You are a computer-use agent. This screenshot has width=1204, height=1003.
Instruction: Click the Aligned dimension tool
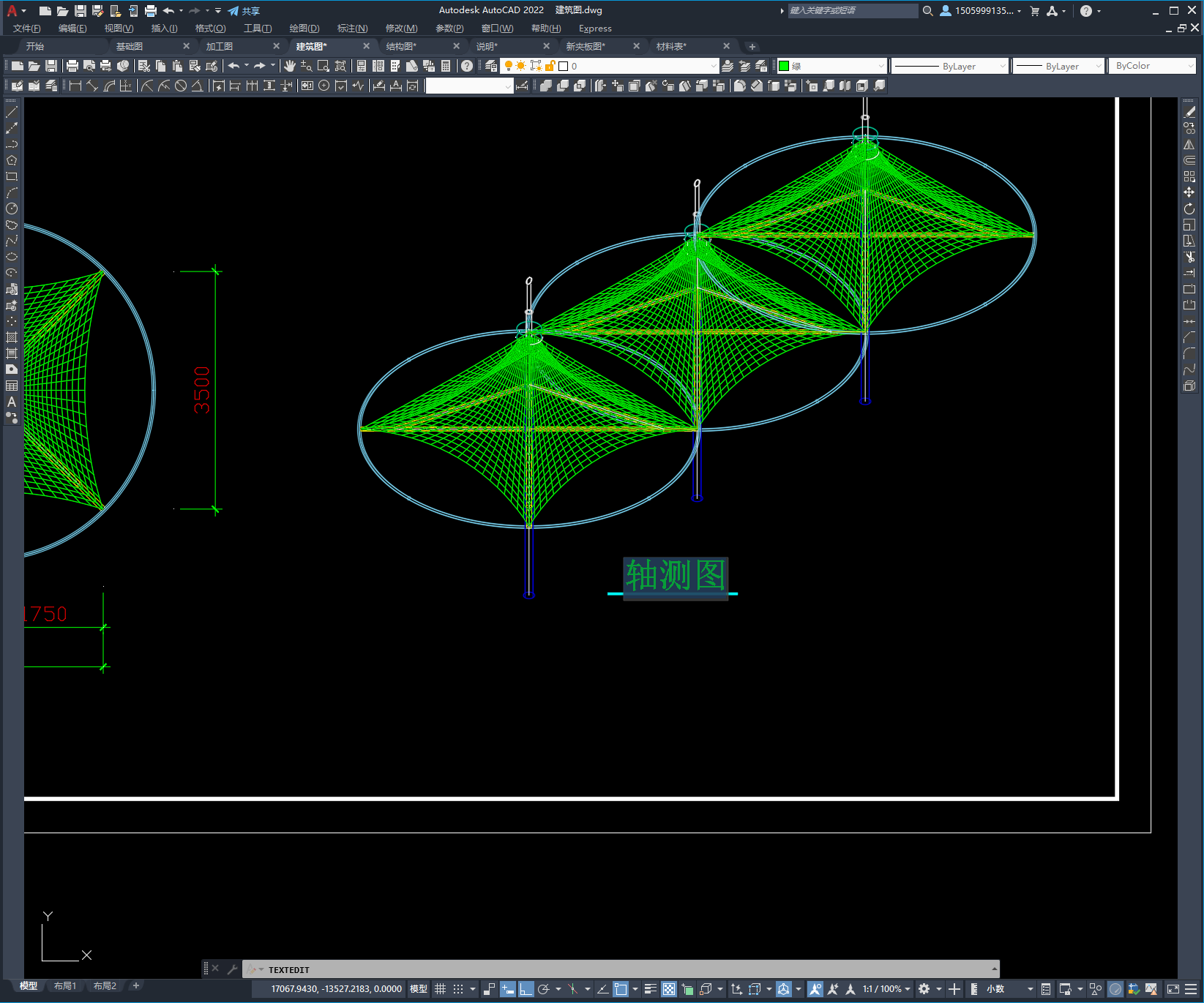tap(92, 86)
